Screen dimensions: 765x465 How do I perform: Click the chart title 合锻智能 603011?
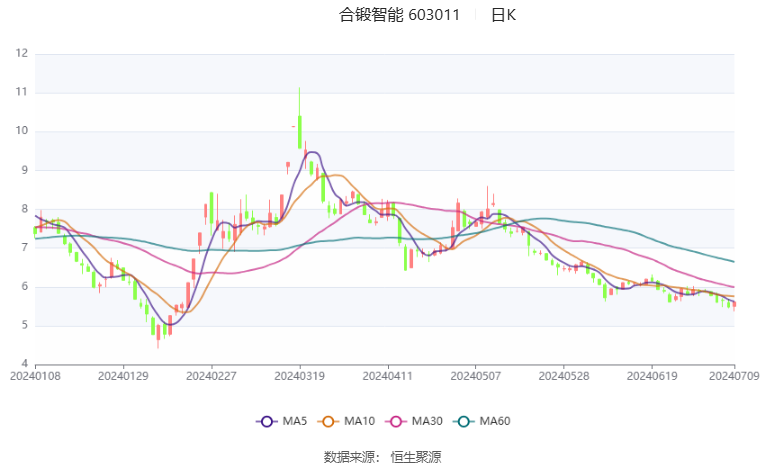point(399,15)
